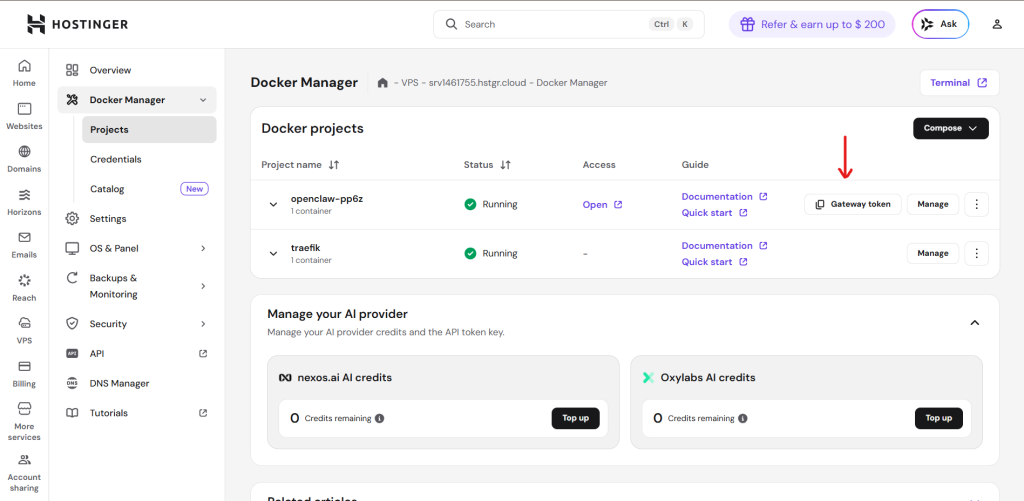Click Manage for openclaw-pp6z
Screen dimensions: 1024x501
(933, 204)
